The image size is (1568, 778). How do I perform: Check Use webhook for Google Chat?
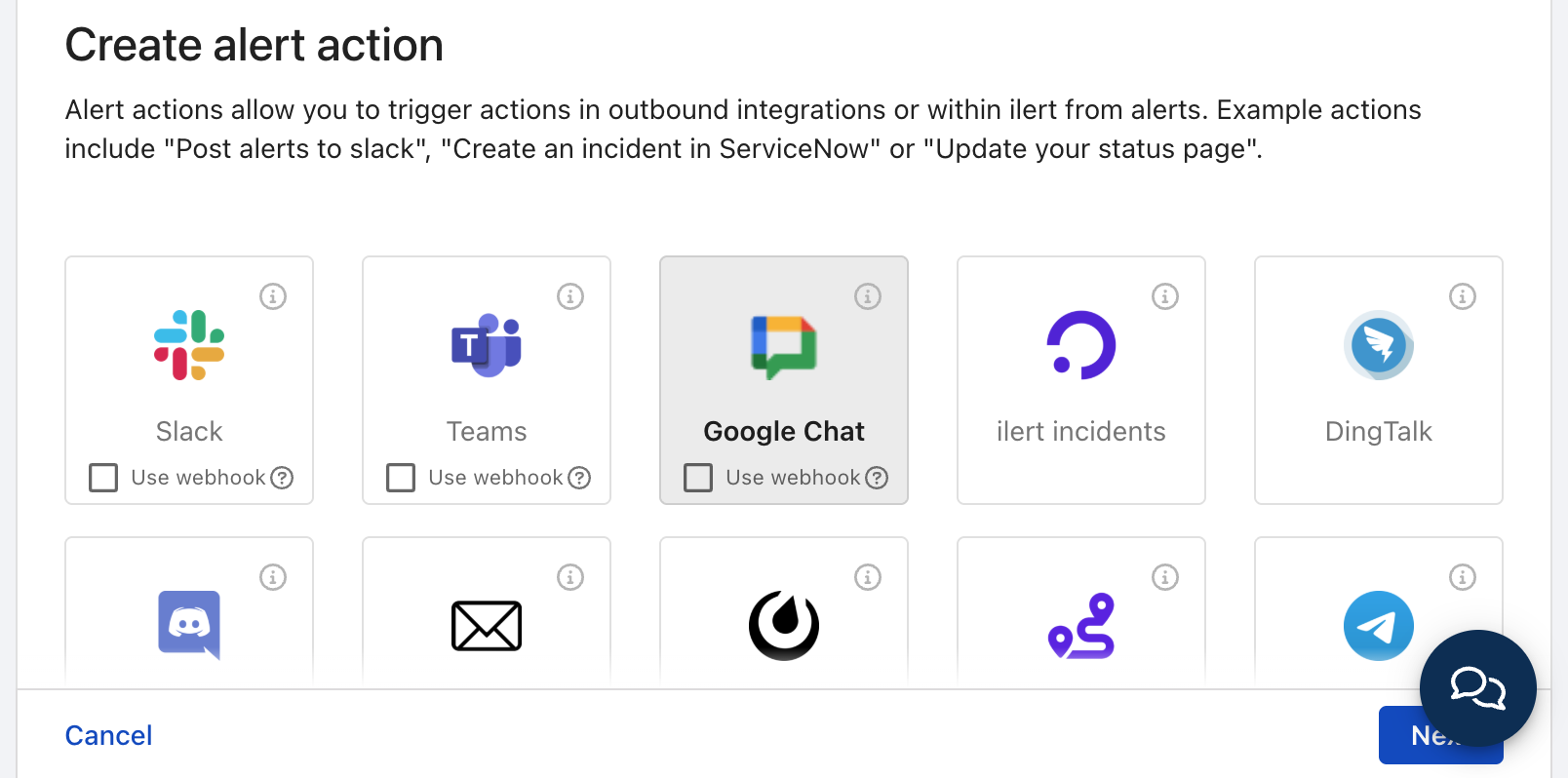coord(698,478)
